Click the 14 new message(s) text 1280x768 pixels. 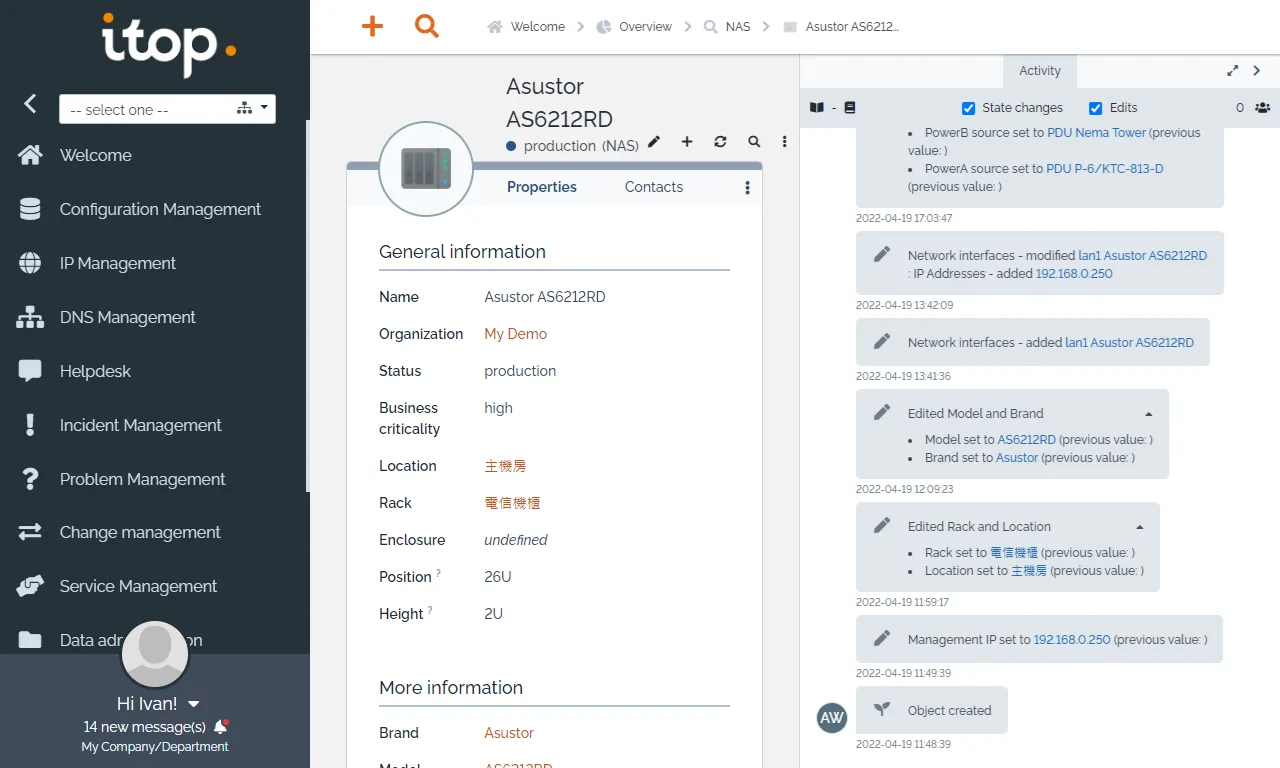145,727
